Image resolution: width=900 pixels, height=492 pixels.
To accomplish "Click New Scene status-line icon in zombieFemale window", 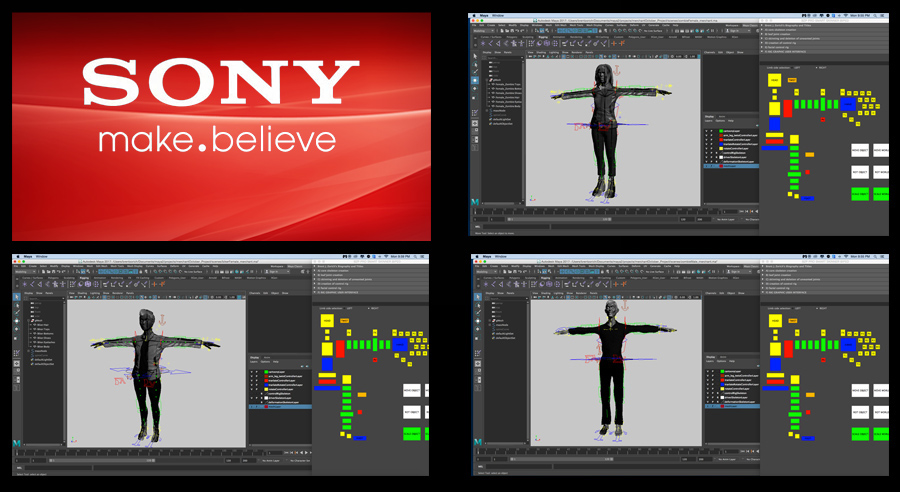I will 502,30.
